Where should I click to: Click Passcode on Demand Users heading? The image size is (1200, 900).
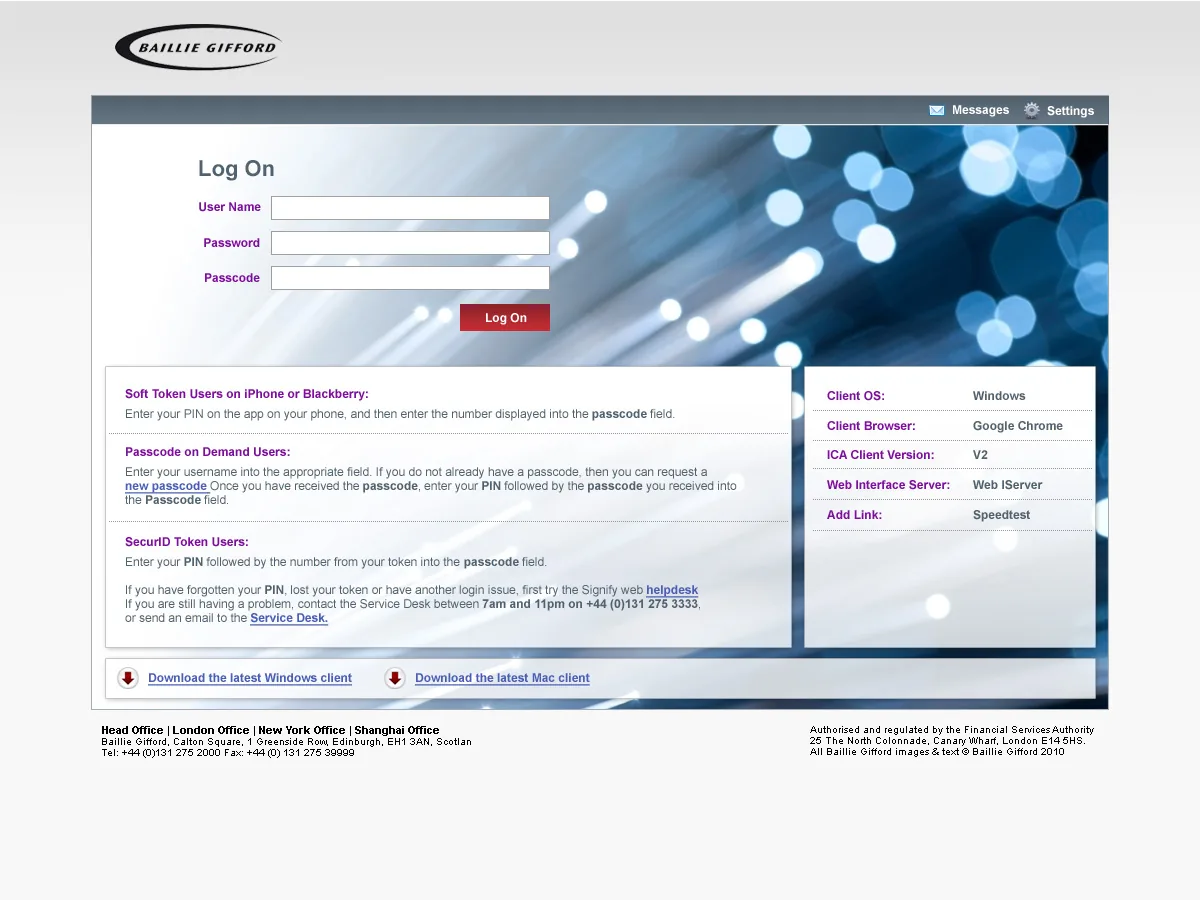coord(208,452)
